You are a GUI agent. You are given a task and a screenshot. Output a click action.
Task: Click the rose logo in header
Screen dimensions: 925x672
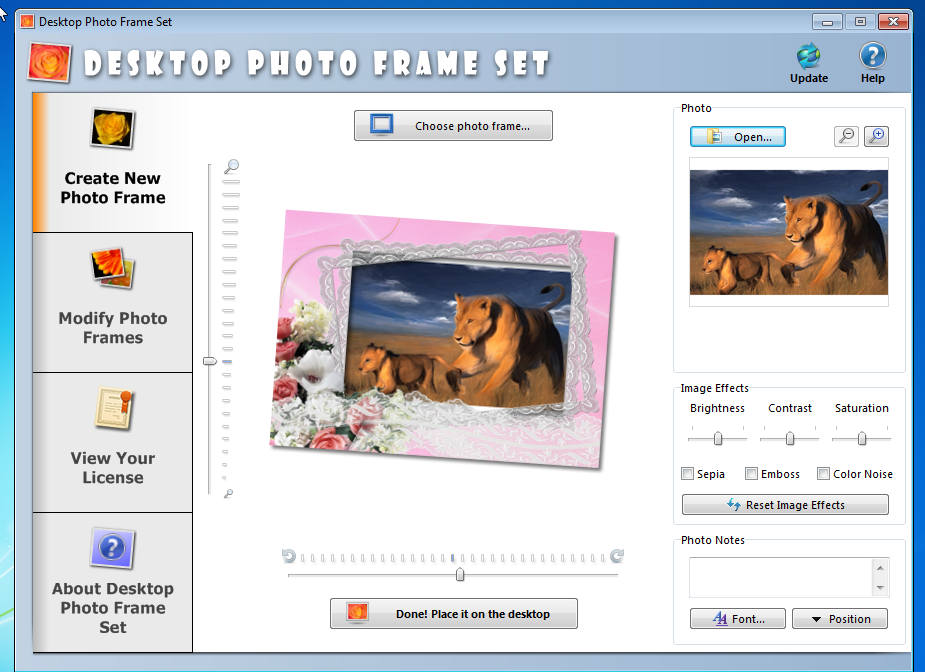tap(50, 62)
